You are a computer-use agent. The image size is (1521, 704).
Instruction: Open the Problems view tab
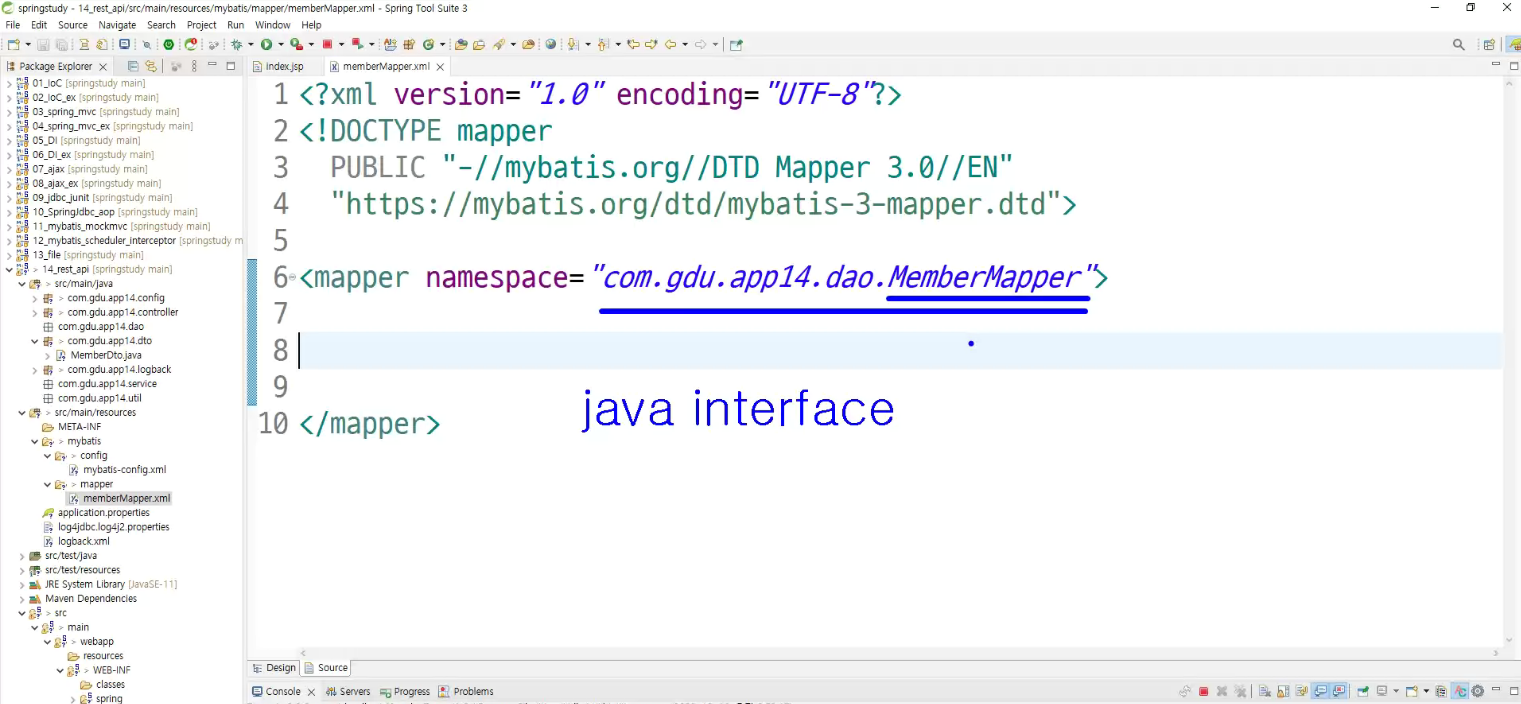[467, 691]
